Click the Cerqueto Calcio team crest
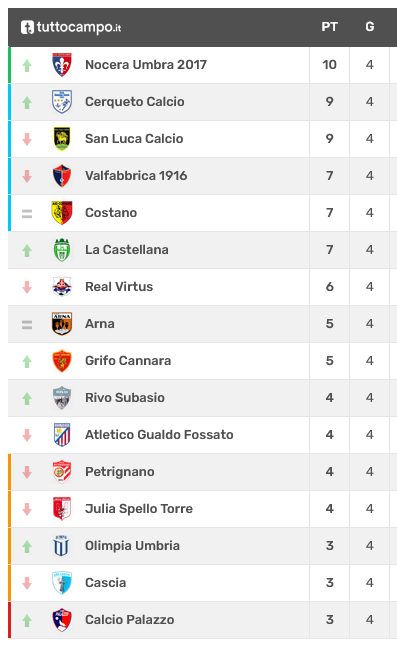The width and height of the screenshot is (397, 649). (62, 101)
